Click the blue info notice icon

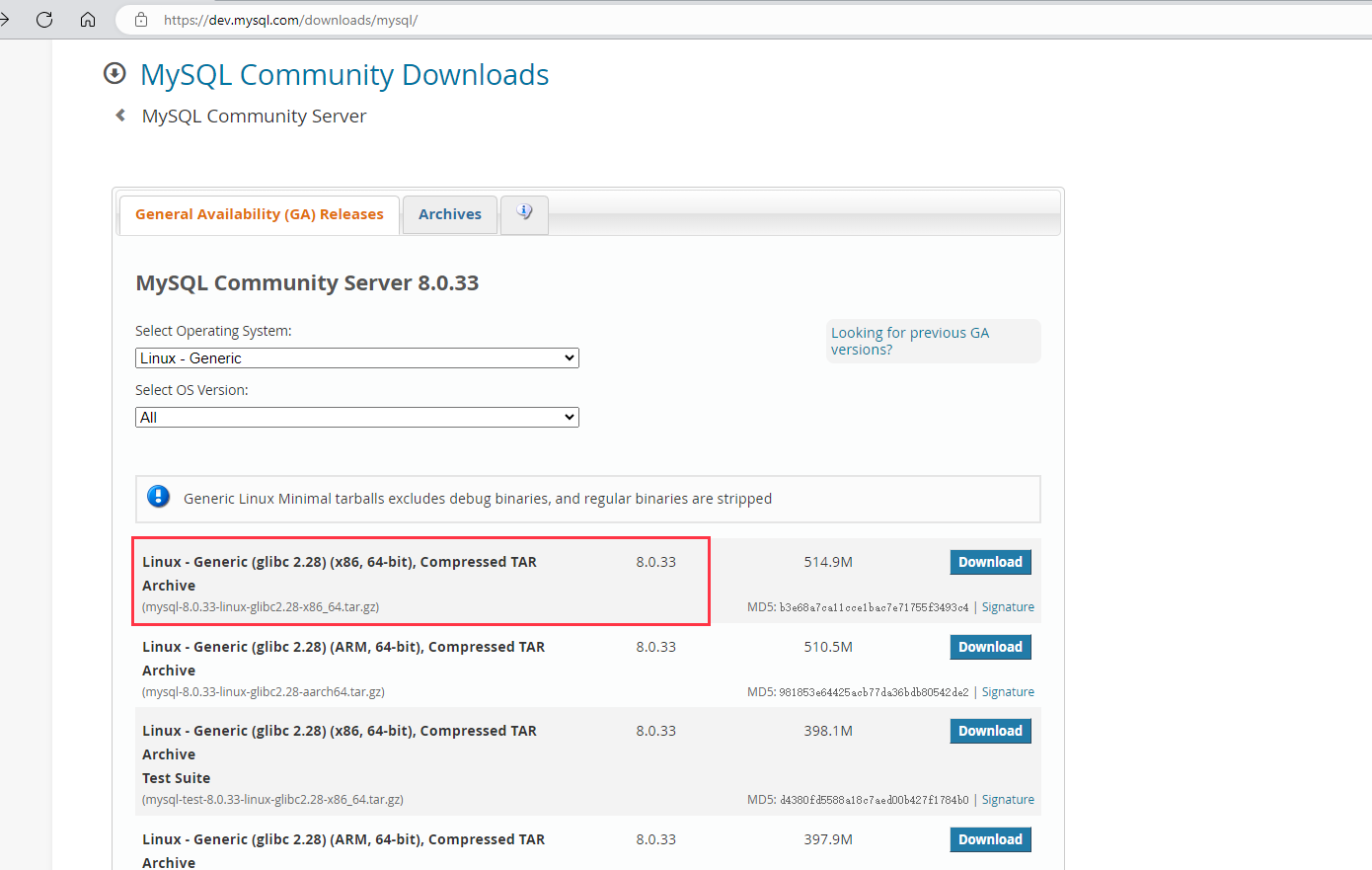click(x=158, y=497)
